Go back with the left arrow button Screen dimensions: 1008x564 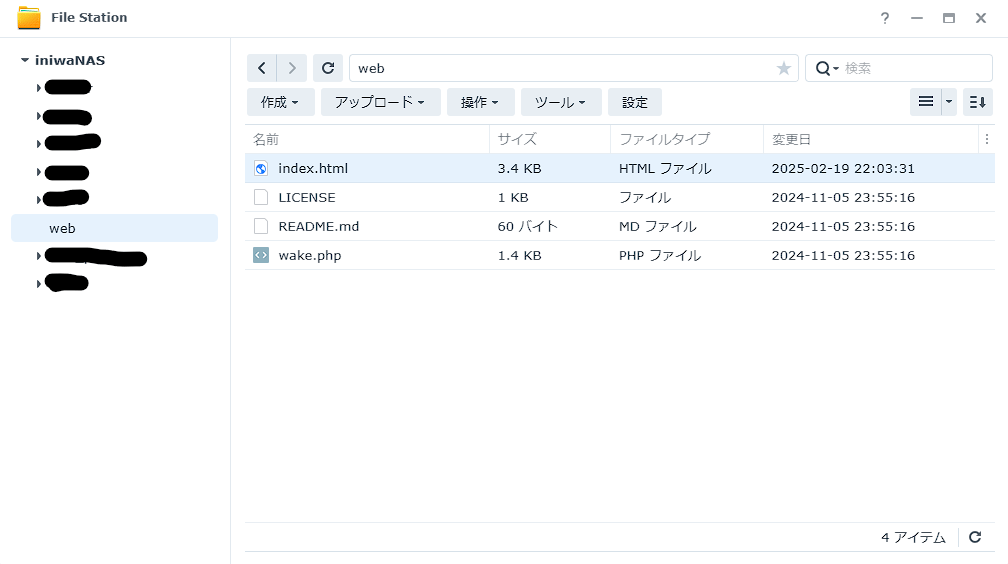pos(262,68)
